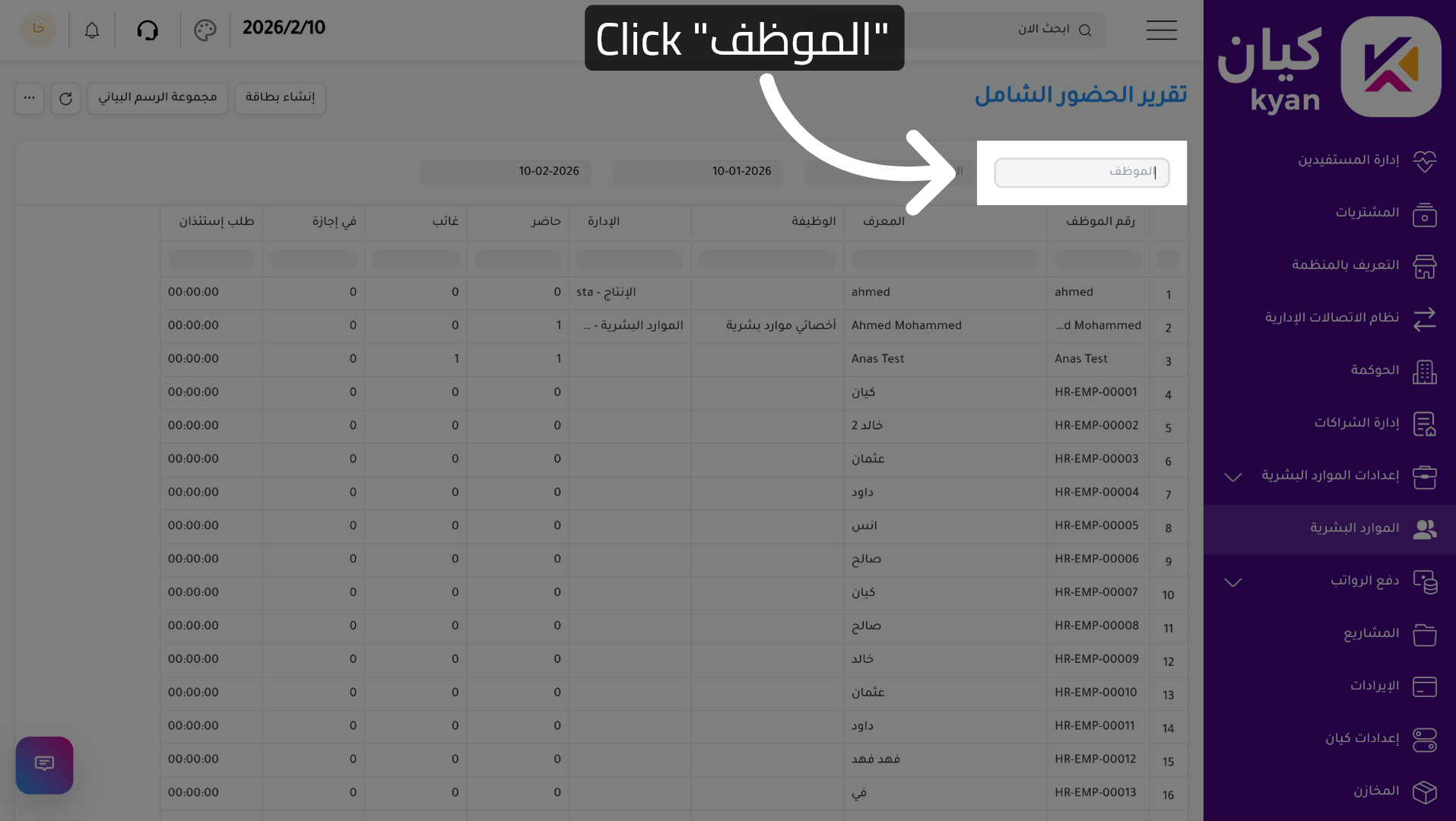Refresh the attendance report with the reload icon
This screenshot has width=1456, height=821.
65,98
